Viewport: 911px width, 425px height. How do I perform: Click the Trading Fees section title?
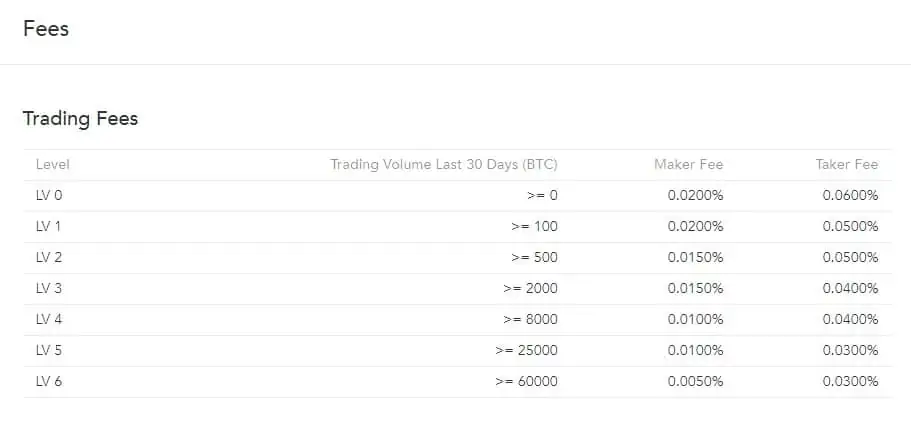pyautogui.click(x=80, y=118)
